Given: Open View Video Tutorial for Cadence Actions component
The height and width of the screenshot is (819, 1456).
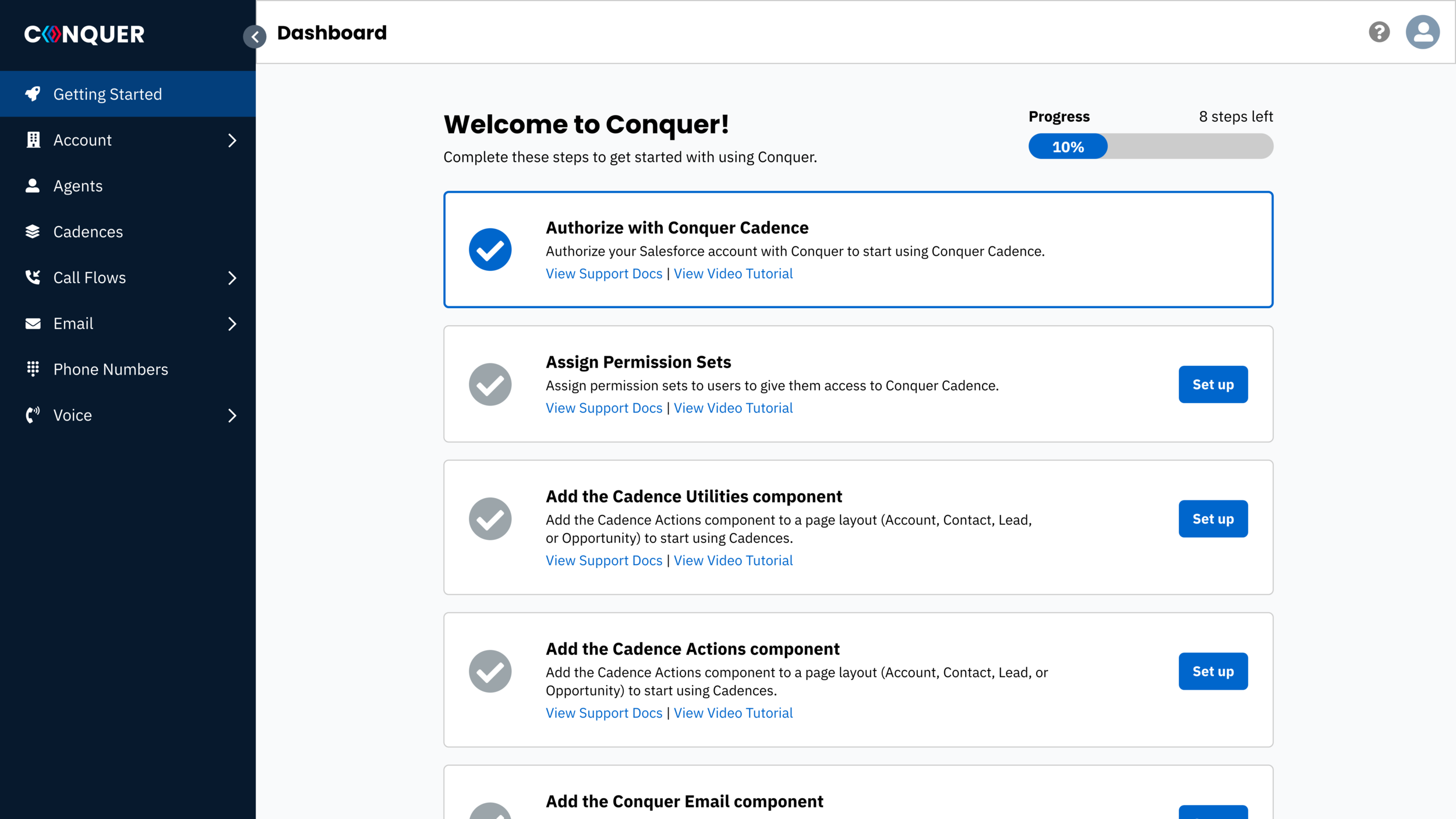Looking at the screenshot, I should tap(733, 713).
